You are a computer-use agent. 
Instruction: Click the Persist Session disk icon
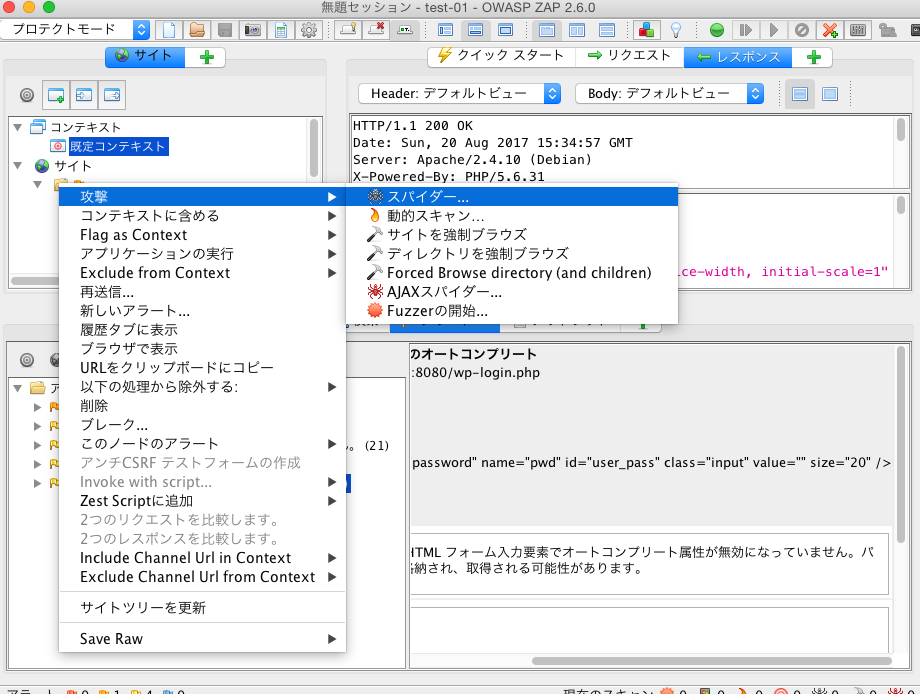(x=225, y=29)
